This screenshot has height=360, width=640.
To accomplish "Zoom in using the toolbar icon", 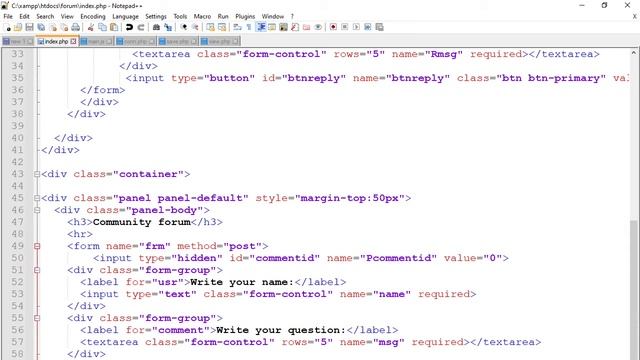I will click(x=184, y=27).
